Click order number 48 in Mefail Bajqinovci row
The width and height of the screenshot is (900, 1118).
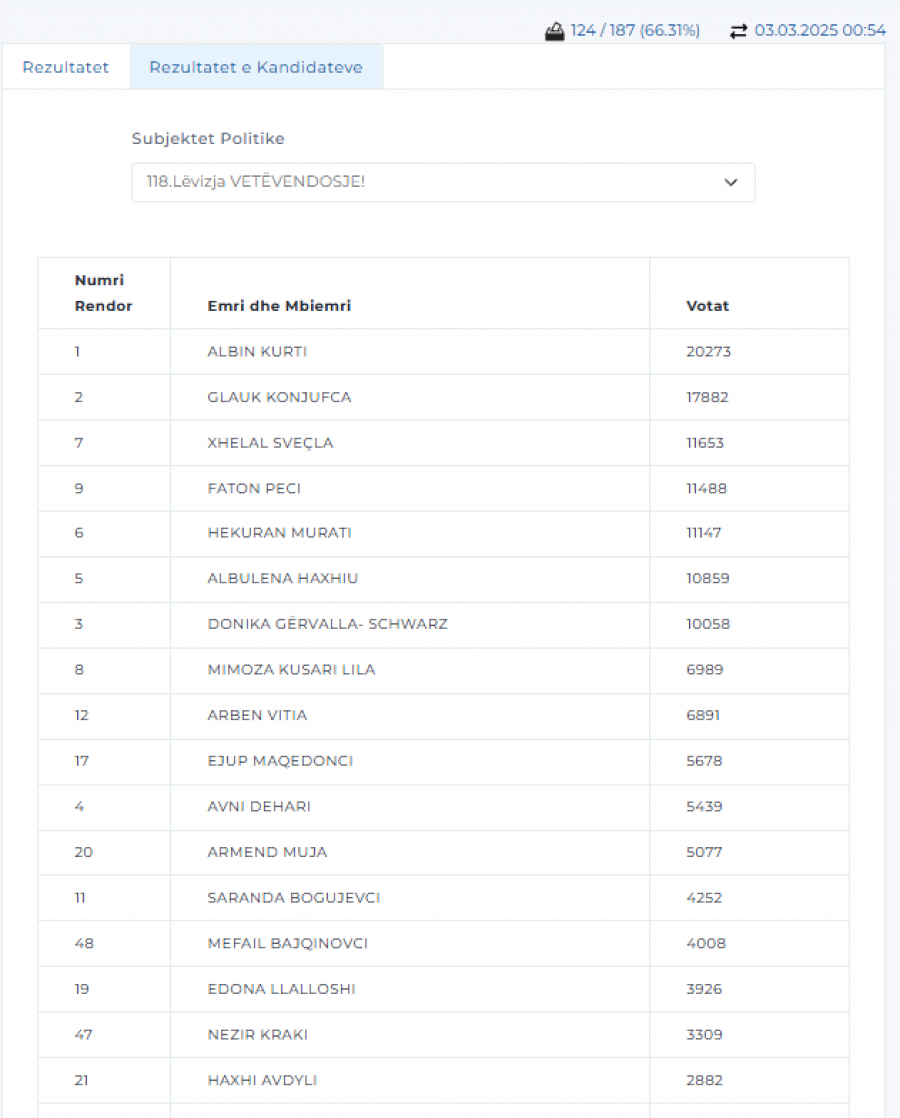[84, 943]
